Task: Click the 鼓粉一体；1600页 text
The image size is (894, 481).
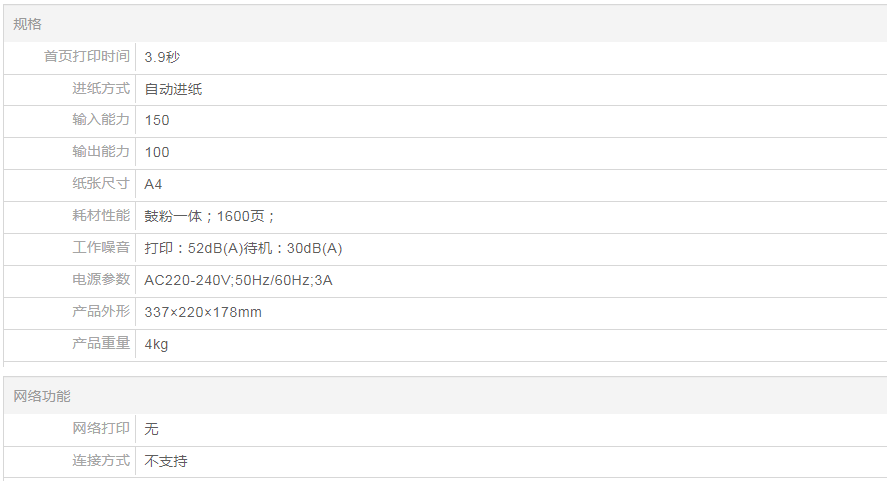Action: [209, 216]
